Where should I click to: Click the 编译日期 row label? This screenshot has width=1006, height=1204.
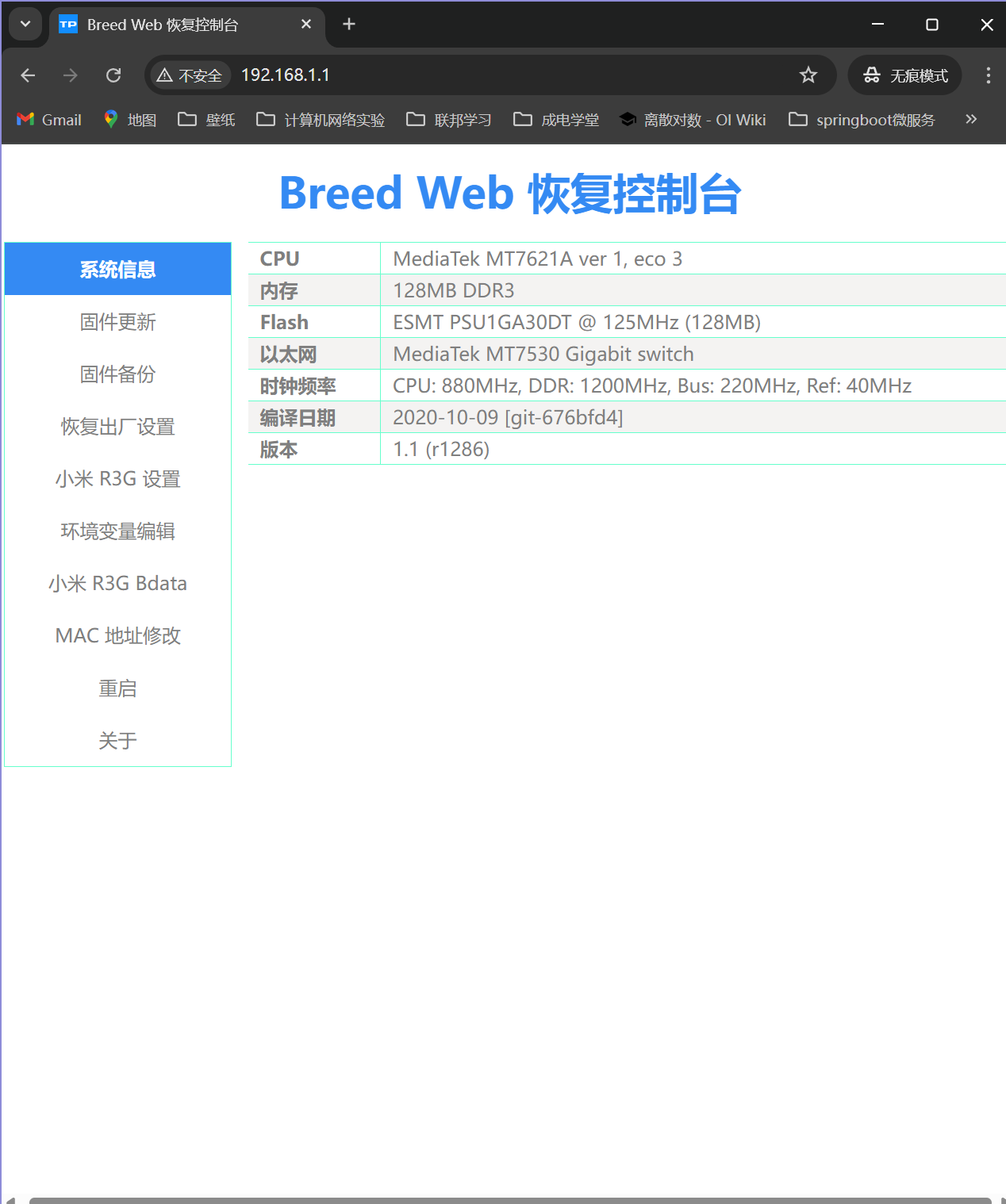pyautogui.click(x=298, y=417)
